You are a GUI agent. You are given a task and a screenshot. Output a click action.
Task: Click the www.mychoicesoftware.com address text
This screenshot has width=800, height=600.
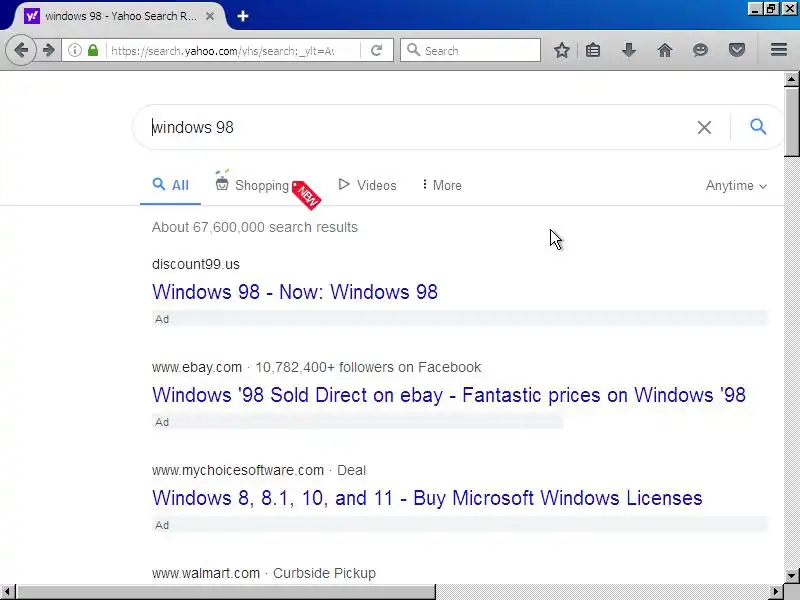tap(238, 470)
